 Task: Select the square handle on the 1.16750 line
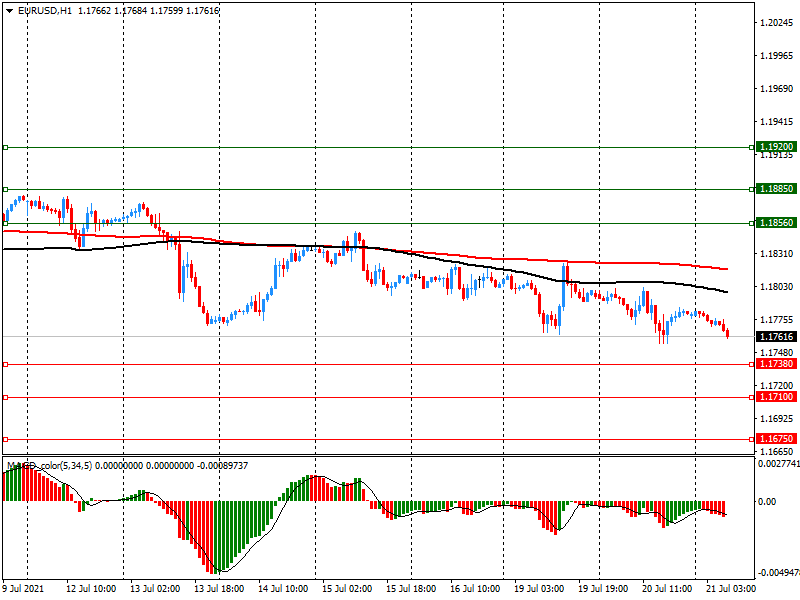point(5,439)
